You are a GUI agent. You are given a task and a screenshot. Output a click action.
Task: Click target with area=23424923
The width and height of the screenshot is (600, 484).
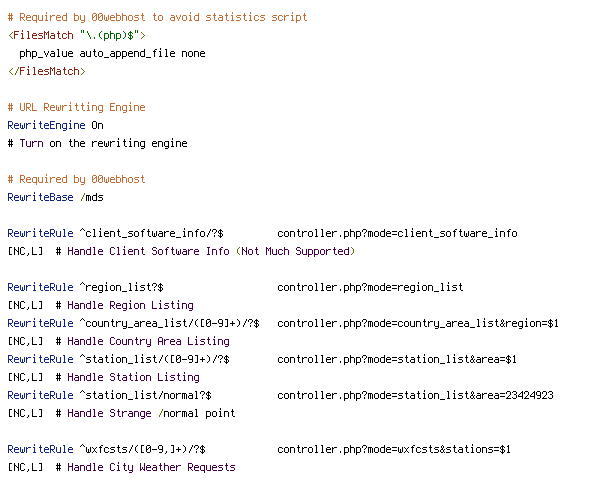(416, 395)
